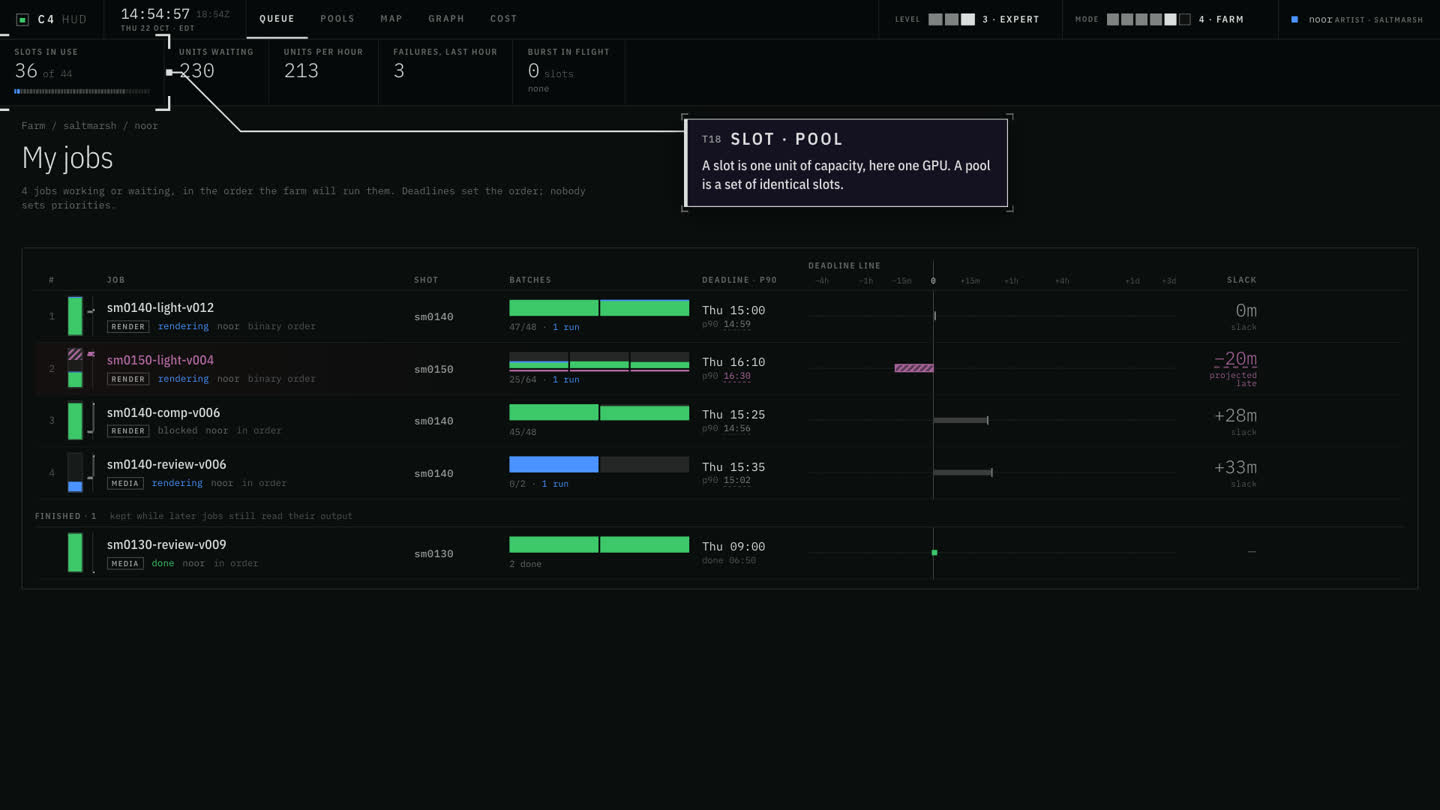
Task: Click the BURST IN FLIGHT 0 slots stat
Action: point(569,72)
